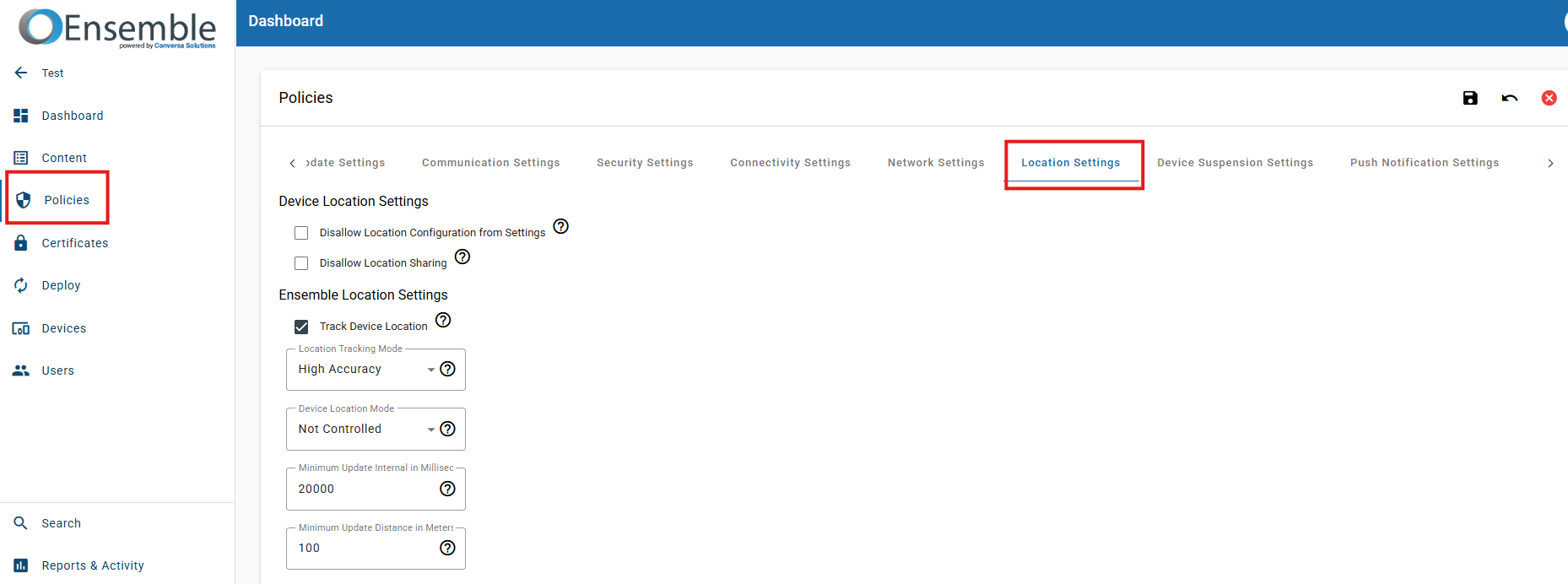The height and width of the screenshot is (584, 1568).
Task: Click the Device Location Settings heading
Action: pyautogui.click(x=354, y=201)
